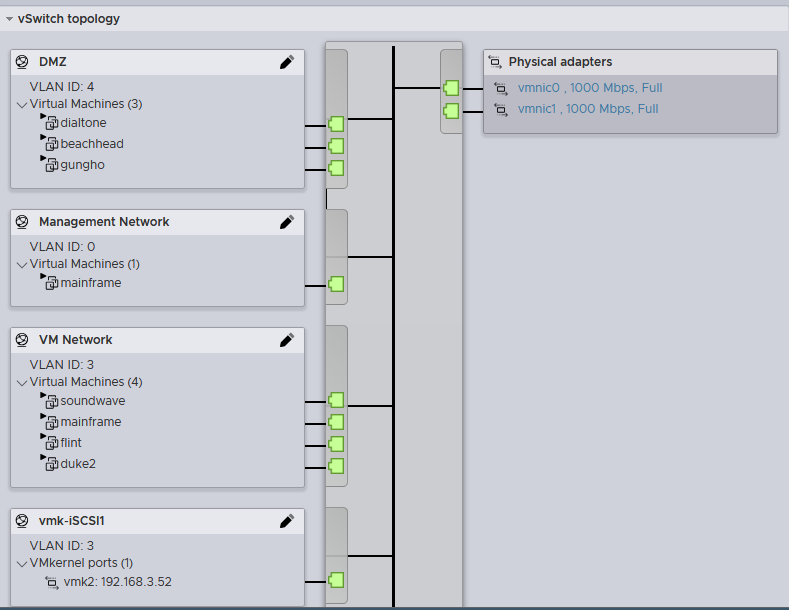Screen dimensions: 789x610
Task: Select the duke2 virtual machine
Action: (78, 464)
